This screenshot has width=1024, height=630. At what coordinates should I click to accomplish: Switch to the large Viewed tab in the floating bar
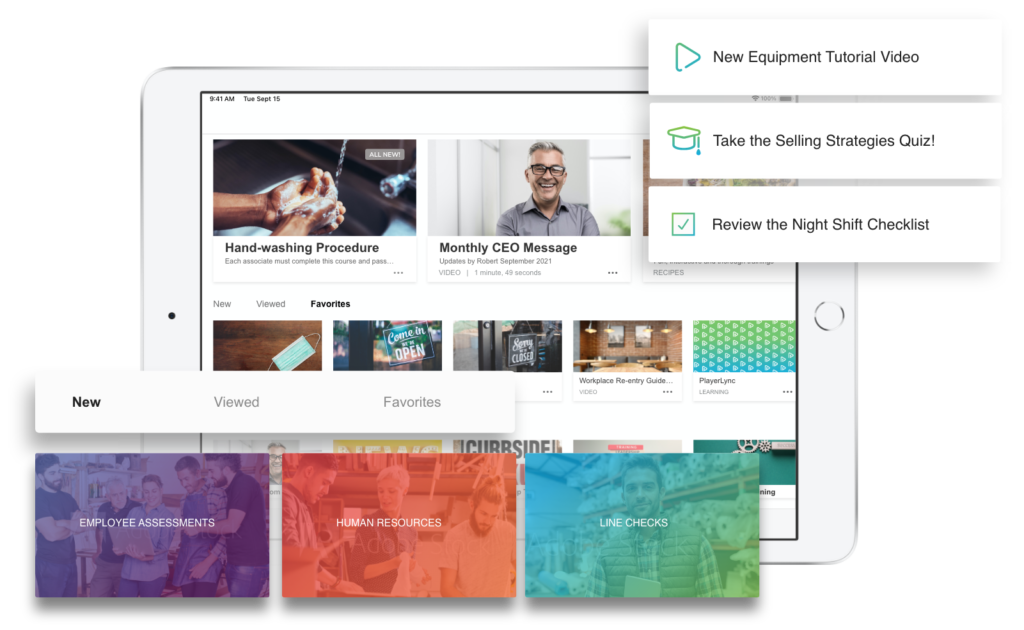236,402
